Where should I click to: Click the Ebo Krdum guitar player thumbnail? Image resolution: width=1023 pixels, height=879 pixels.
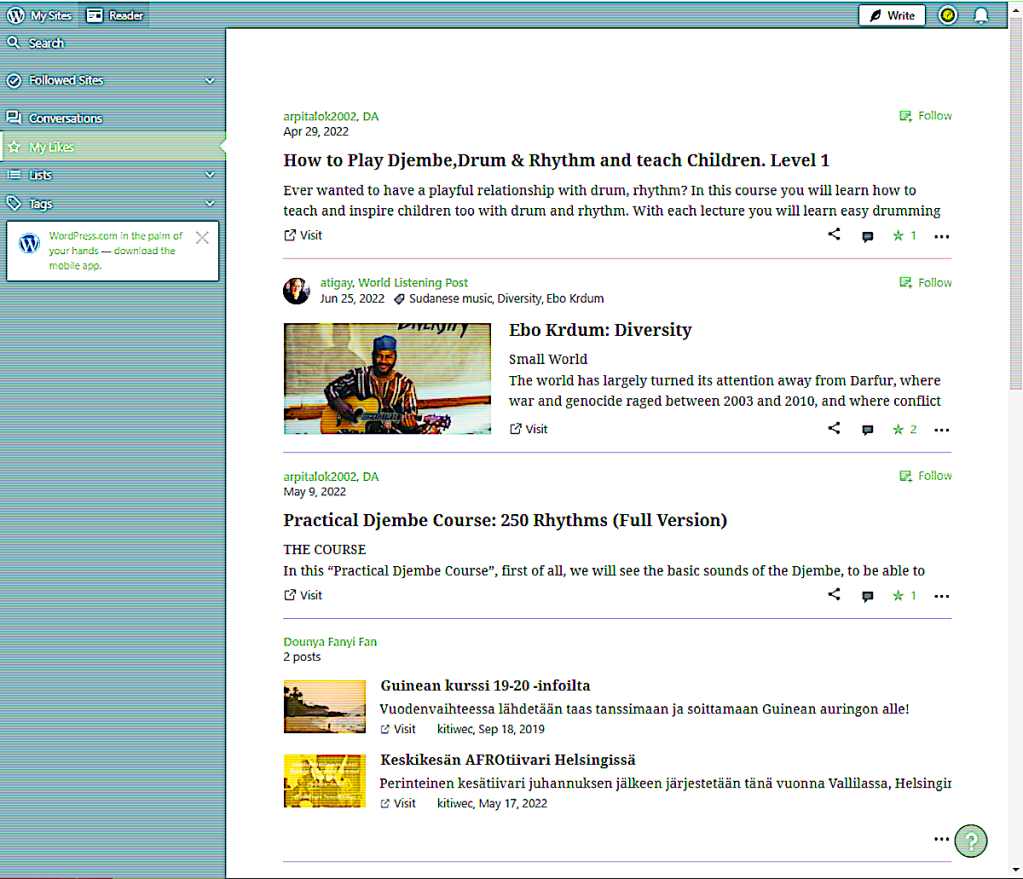pyautogui.click(x=387, y=378)
